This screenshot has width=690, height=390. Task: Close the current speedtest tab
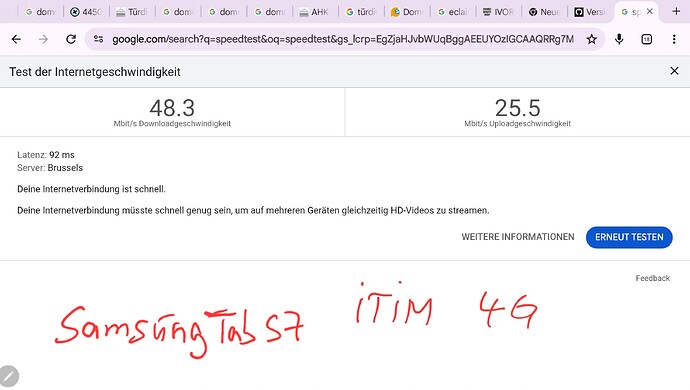click(650, 11)
